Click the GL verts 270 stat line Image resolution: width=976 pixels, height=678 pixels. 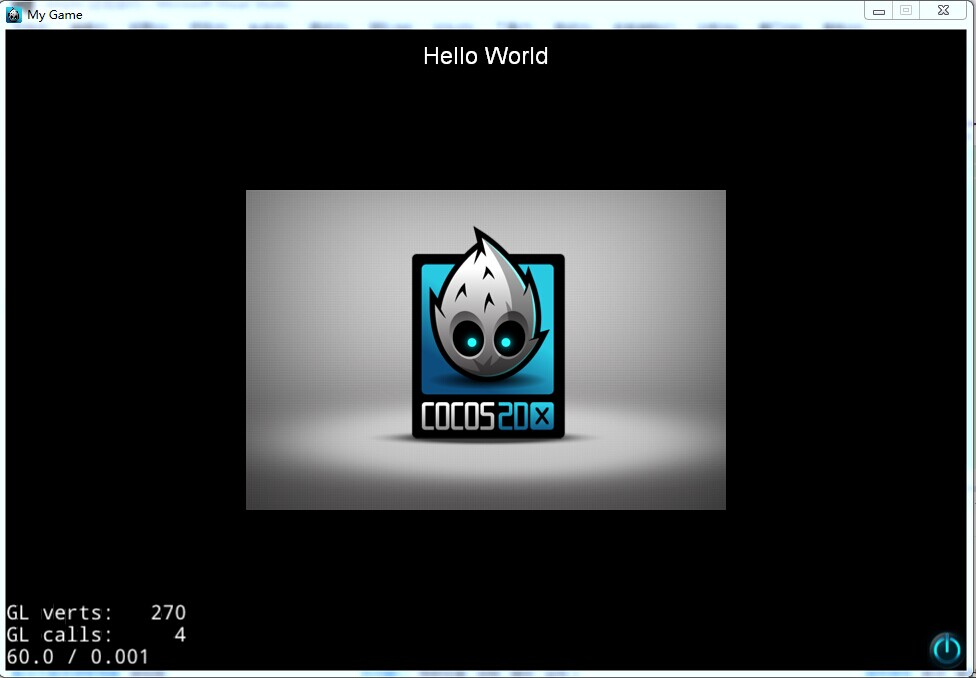[x=96, y=613]
